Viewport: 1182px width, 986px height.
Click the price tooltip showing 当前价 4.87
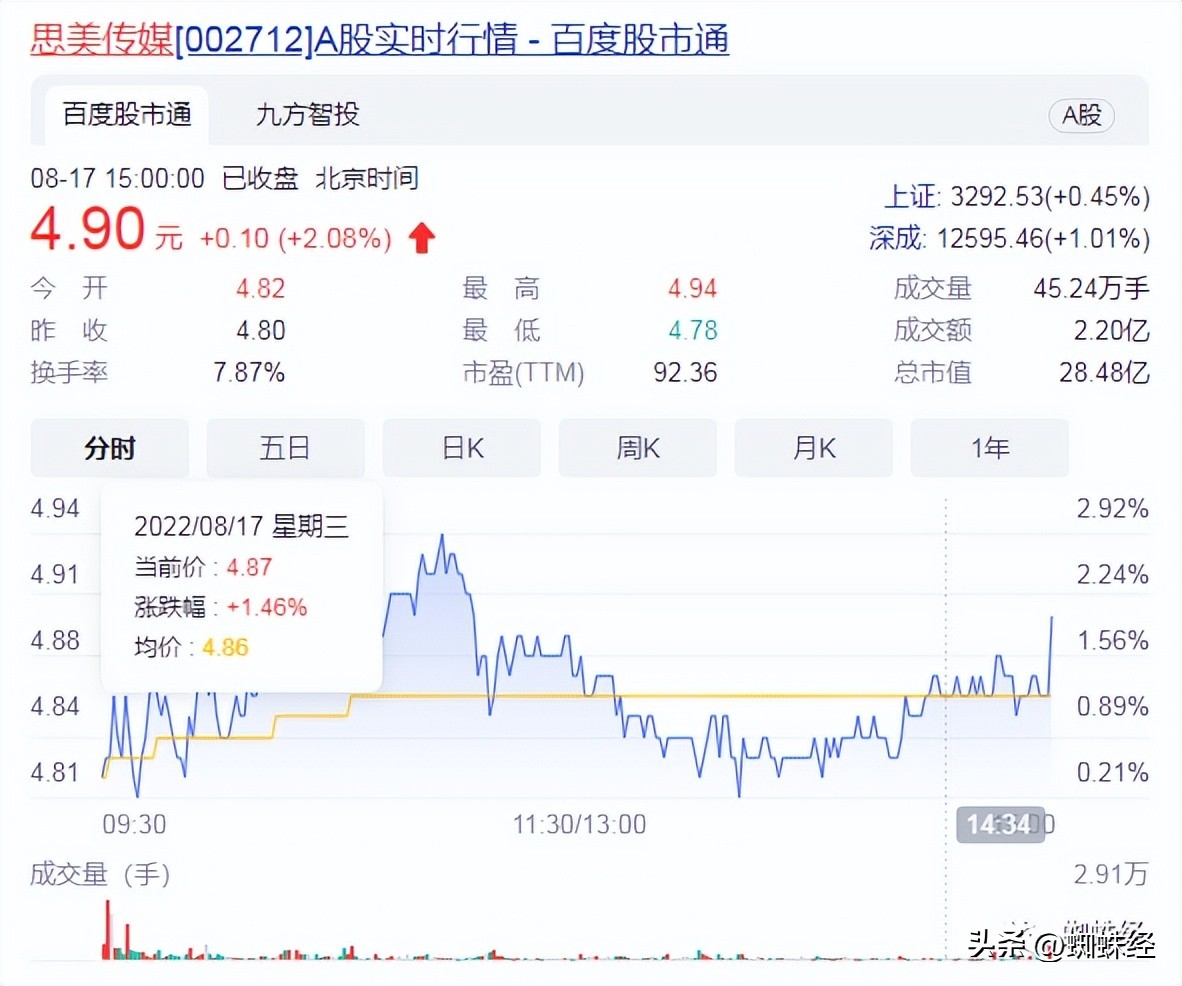coord(240,590)
